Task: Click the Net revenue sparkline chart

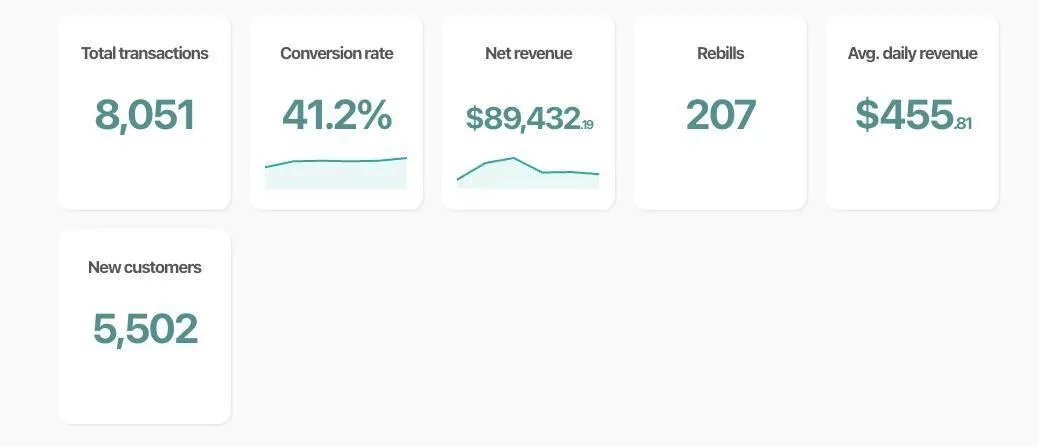Action: tap(528, 173)
